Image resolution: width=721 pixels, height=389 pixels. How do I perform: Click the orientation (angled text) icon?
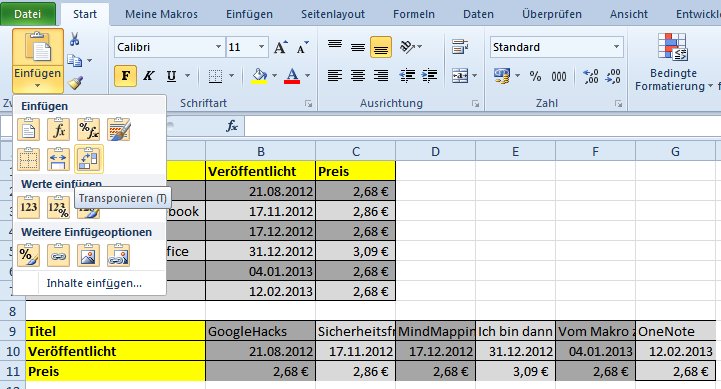point(407,47)
